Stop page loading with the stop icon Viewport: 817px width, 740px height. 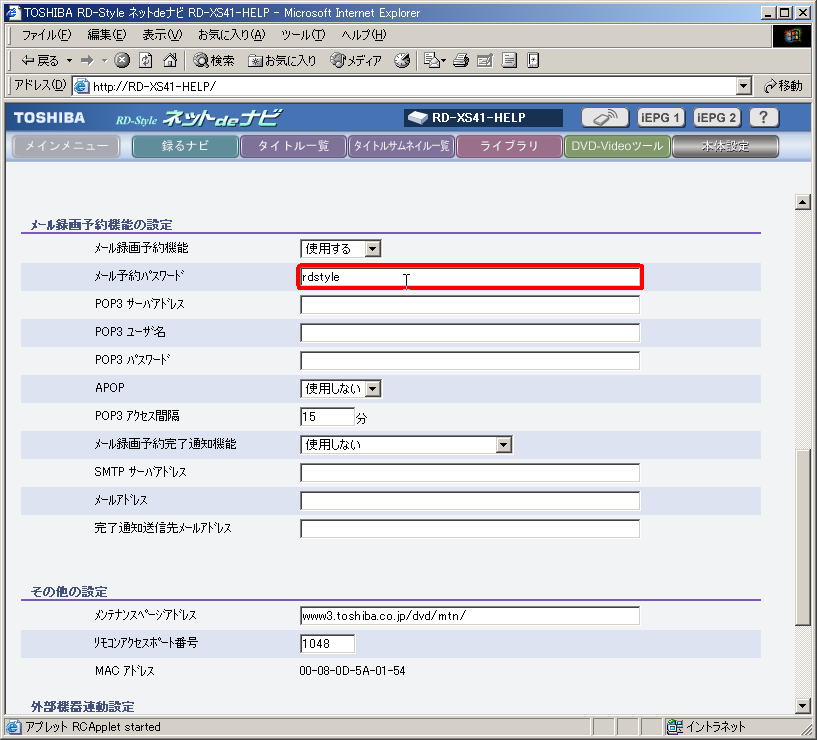point(122,61)
